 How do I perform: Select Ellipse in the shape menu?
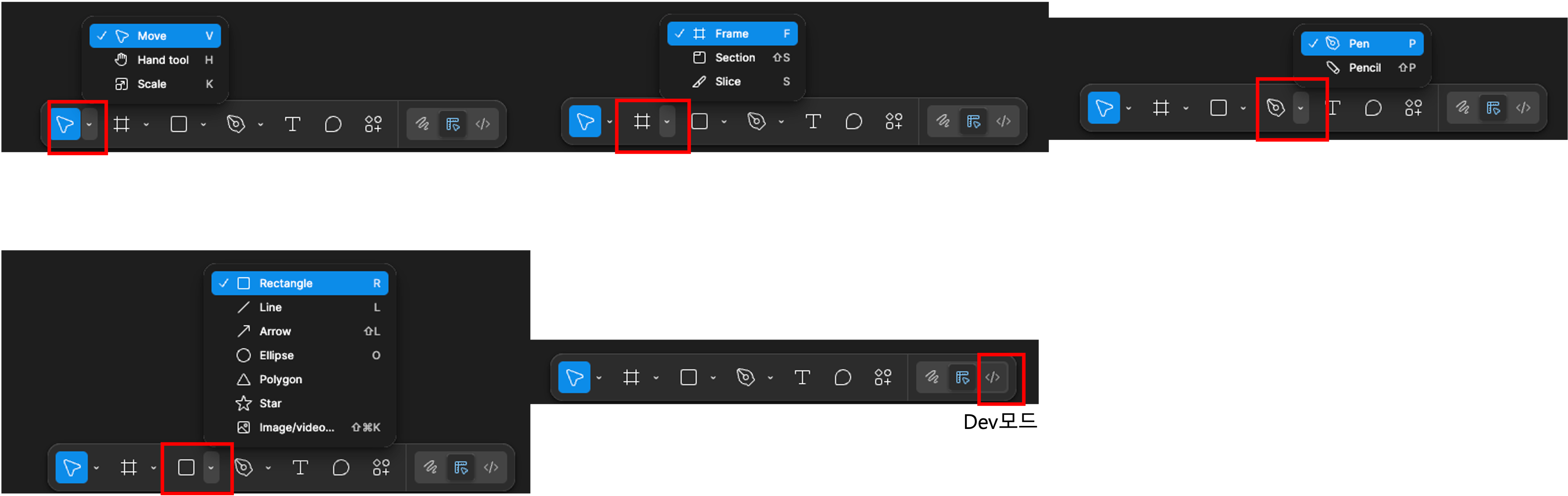point(300,355)
